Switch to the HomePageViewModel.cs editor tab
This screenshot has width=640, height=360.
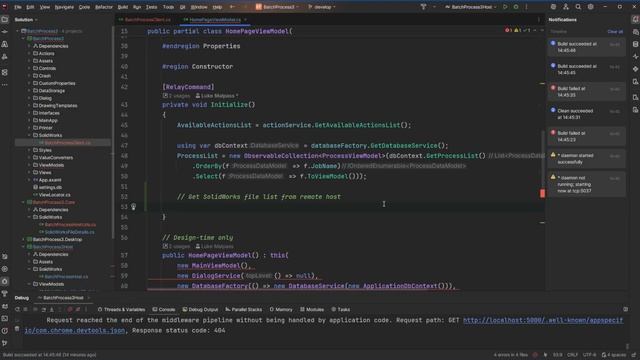[x=215, y=20]
